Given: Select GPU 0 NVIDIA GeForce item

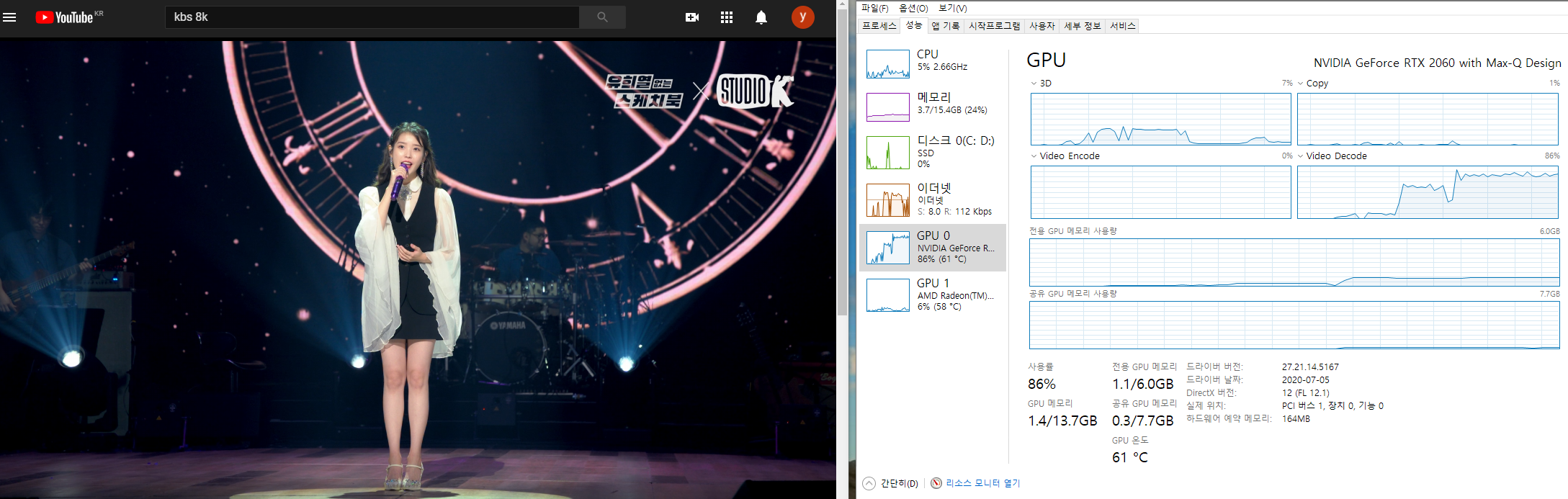Looking at the screenshot, I should tap(933, 248).
